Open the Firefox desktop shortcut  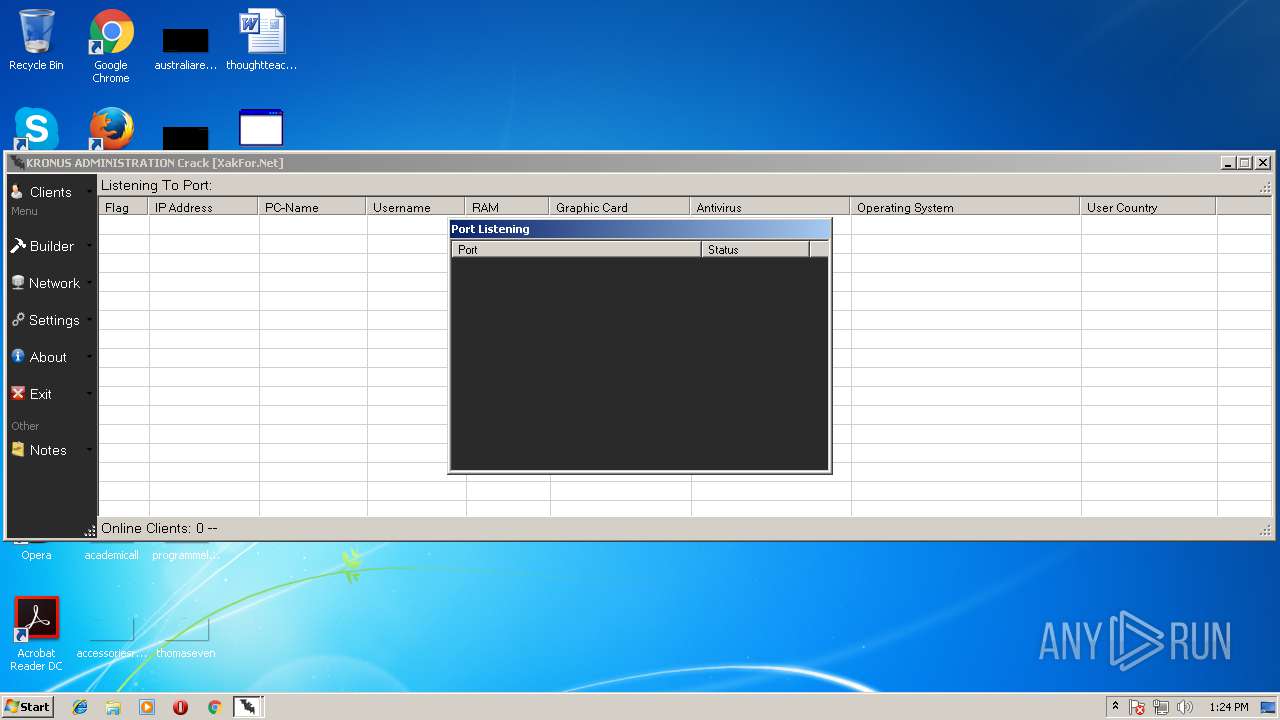[x=111, y=129]
